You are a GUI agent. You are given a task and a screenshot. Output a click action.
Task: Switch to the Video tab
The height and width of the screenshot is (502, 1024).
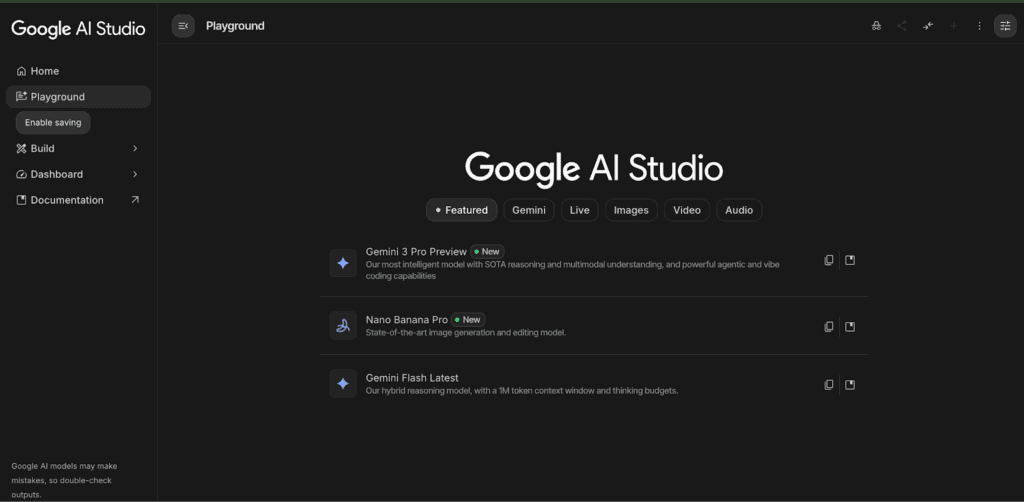tap(687, 210)
